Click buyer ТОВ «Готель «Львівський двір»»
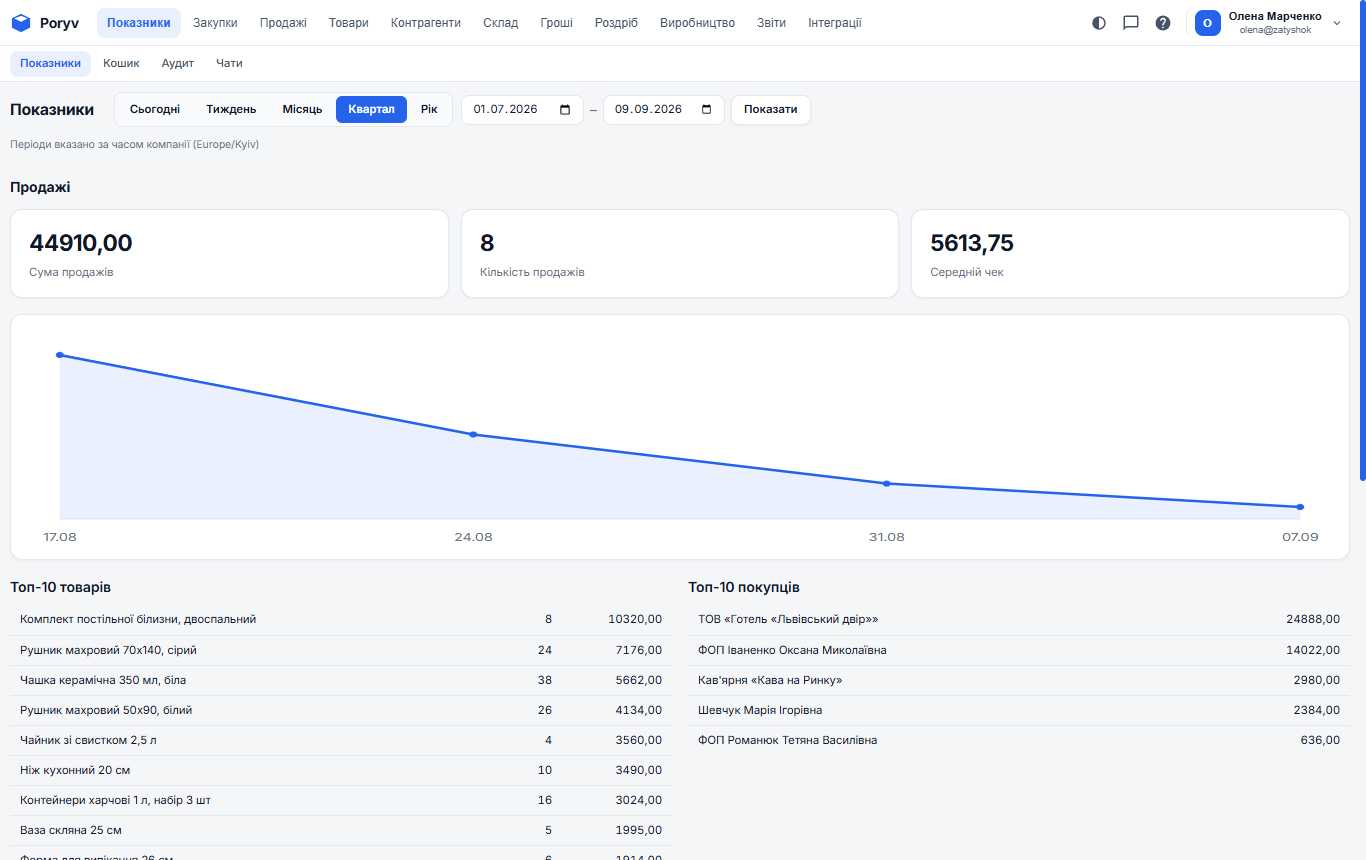This screenshot has height=860, width=1366. (1019, 620)
